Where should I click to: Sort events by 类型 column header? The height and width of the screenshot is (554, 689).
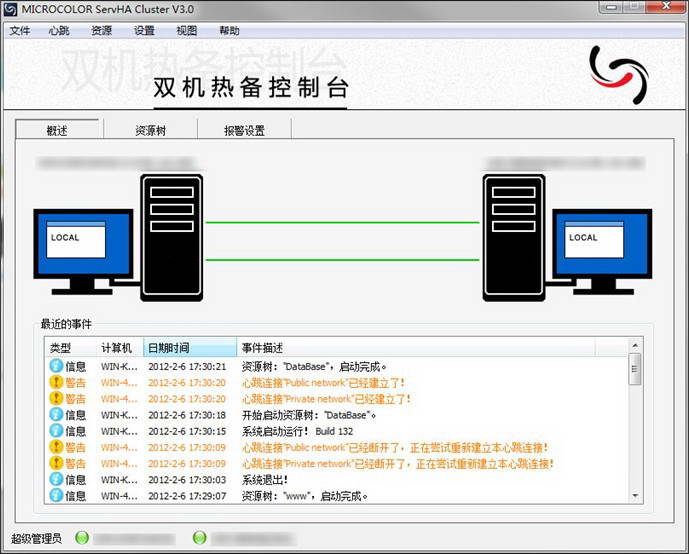click(x=72, y=348)
